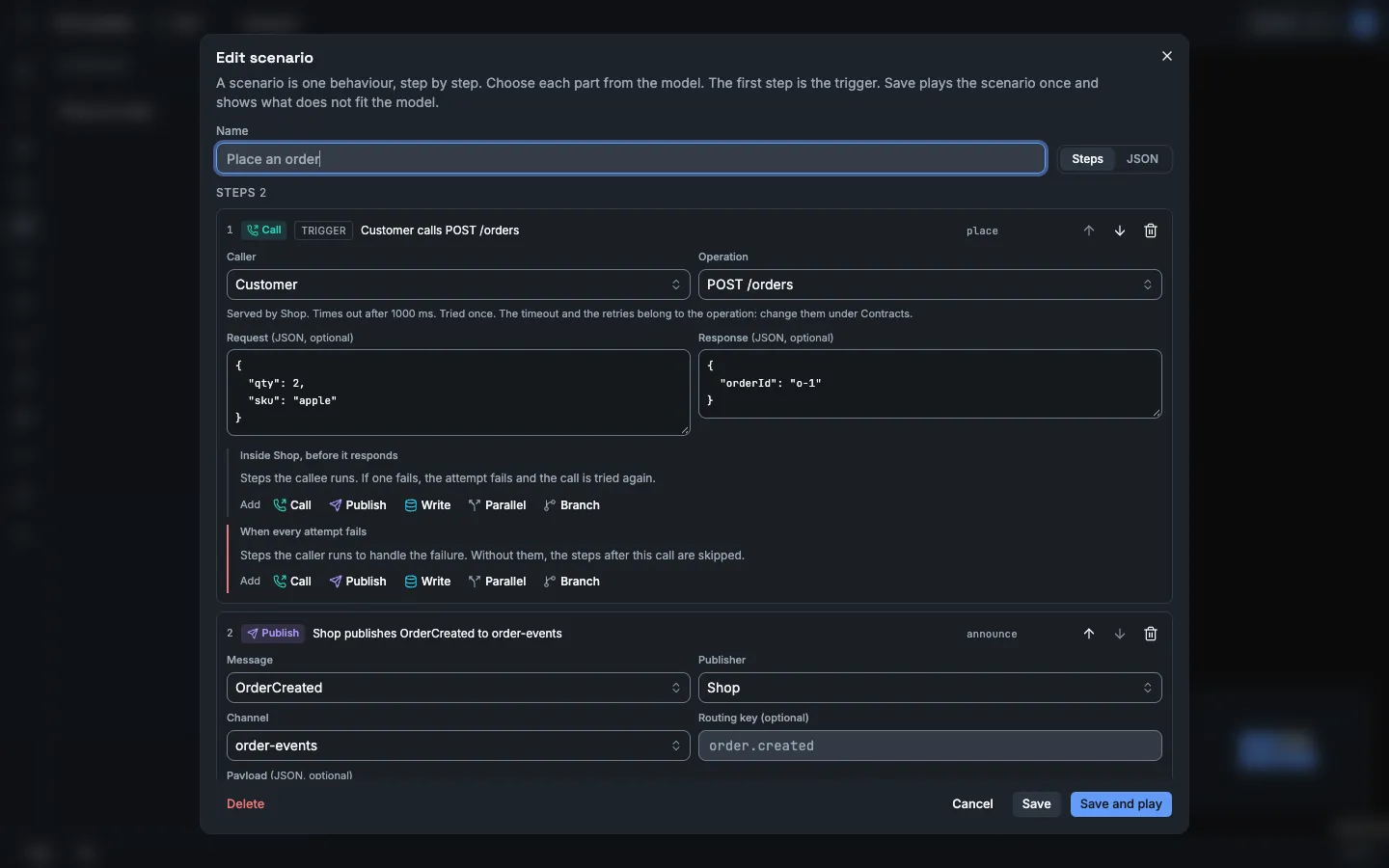Focus the scenario Name field

[x=631, y=159]
